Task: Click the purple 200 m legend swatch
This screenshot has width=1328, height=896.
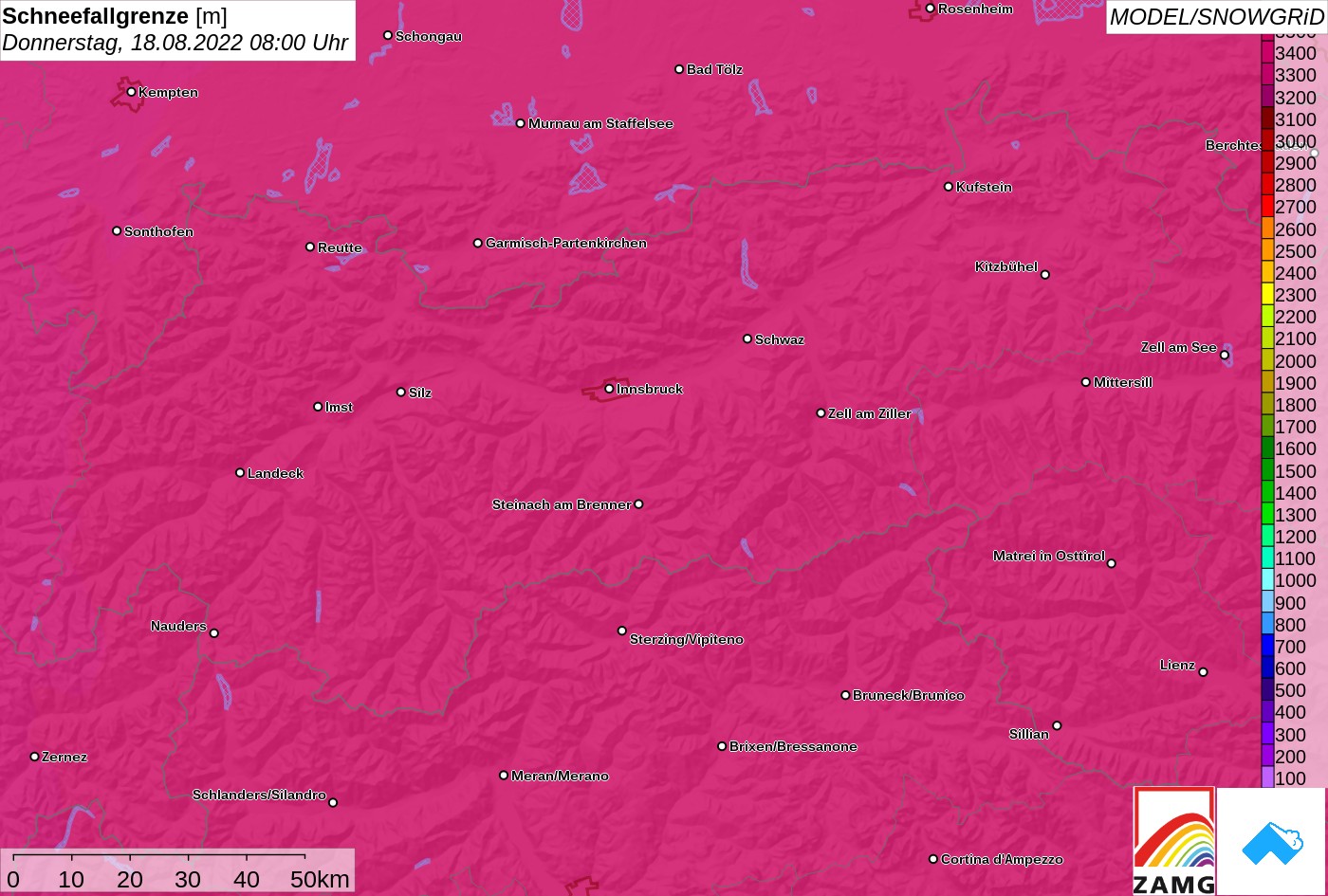Action: (1267, 757)
